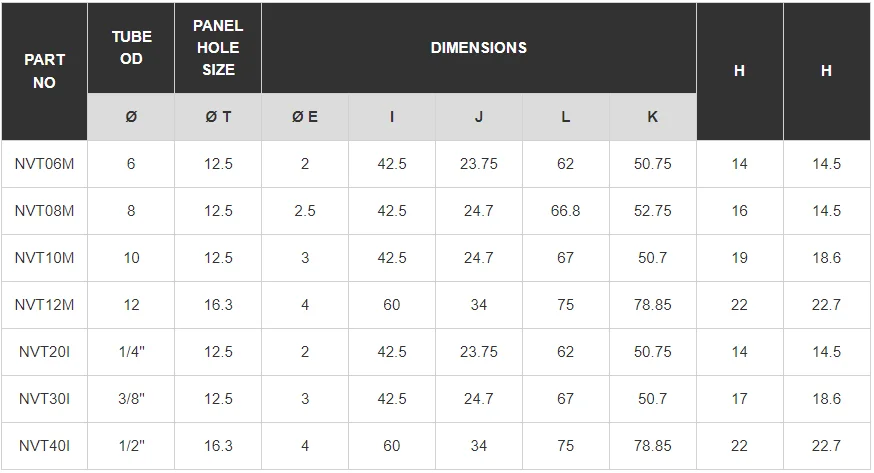This screenshot has width=874, height=473.
Task: Click the L dimension sub-header
Action: click(x=566, y=117)
